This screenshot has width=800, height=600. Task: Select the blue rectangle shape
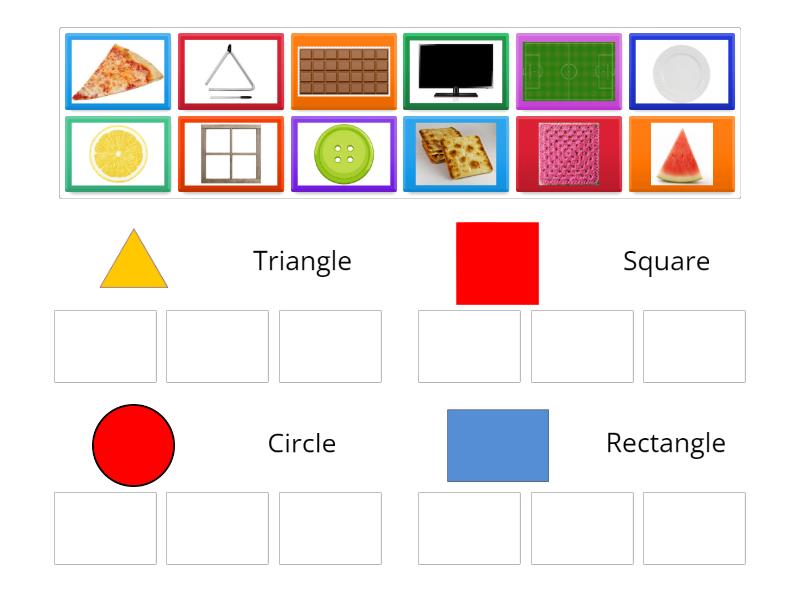tap(498, 446)
